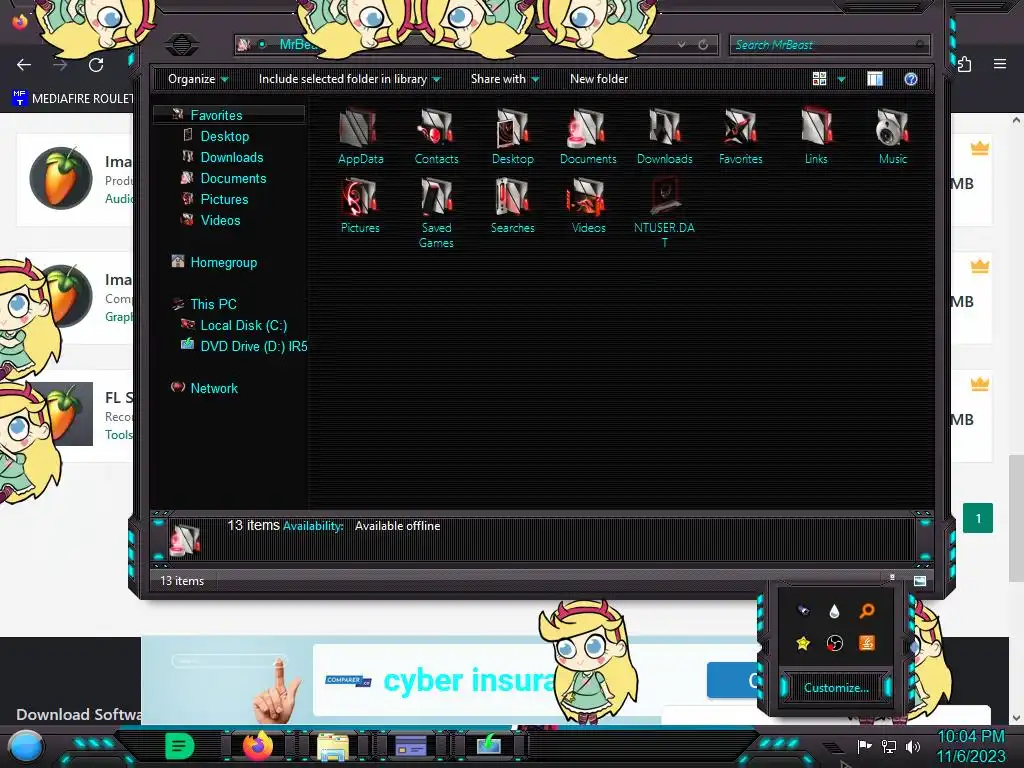
Task: Click the OBS tray icon
Action: point(834,643)
